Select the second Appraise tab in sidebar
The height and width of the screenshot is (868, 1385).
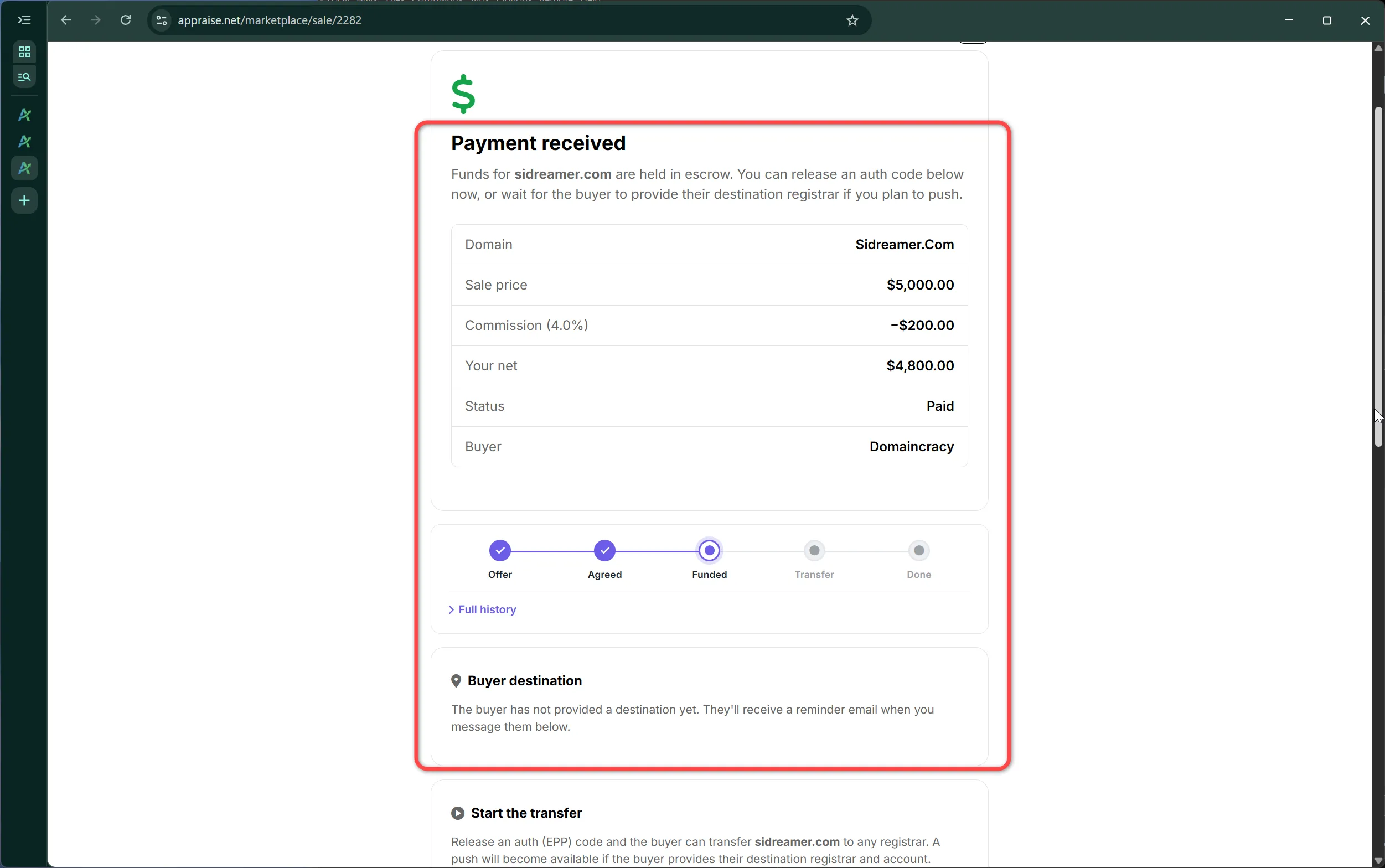(24, 141)
